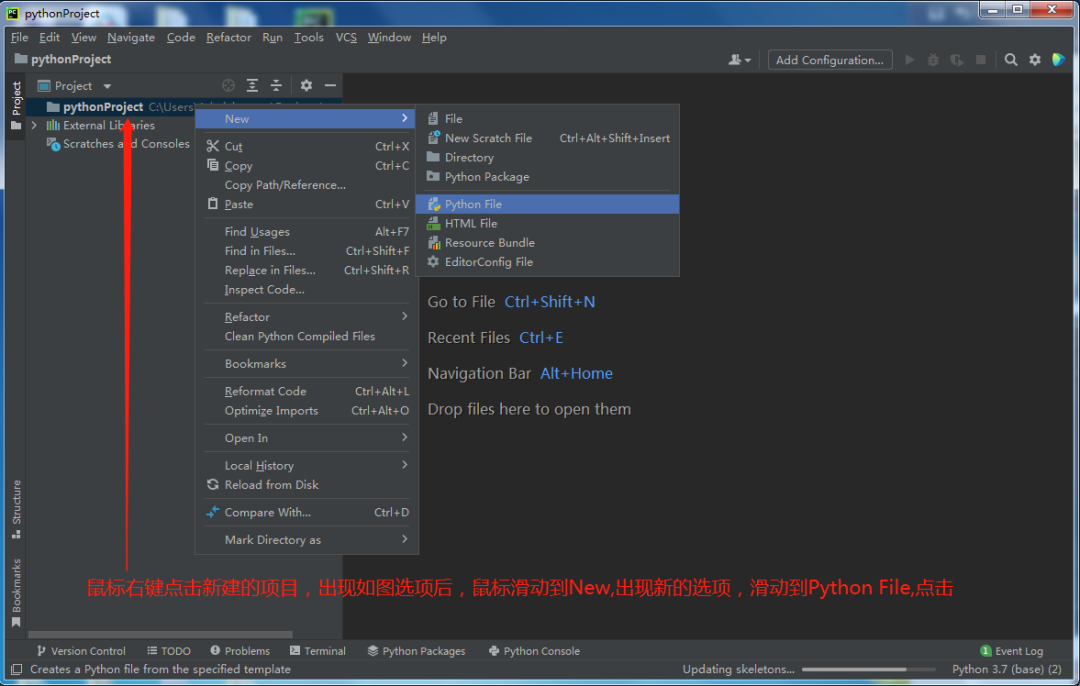Viewport: 1080px width, 686px height.
Task: Click the Debug bug icon in toolbar
Action: pyautogui.click(x=933, y=60)
